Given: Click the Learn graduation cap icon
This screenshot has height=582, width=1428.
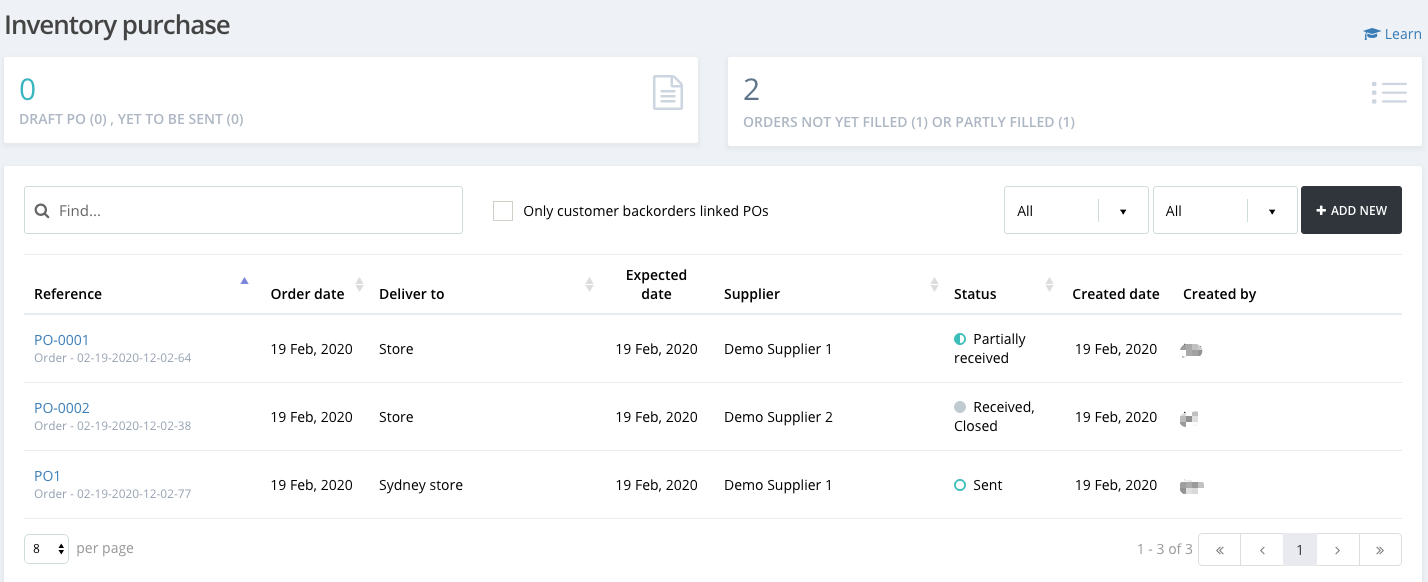Looking at the screenshot, I should pos(1371,34).
